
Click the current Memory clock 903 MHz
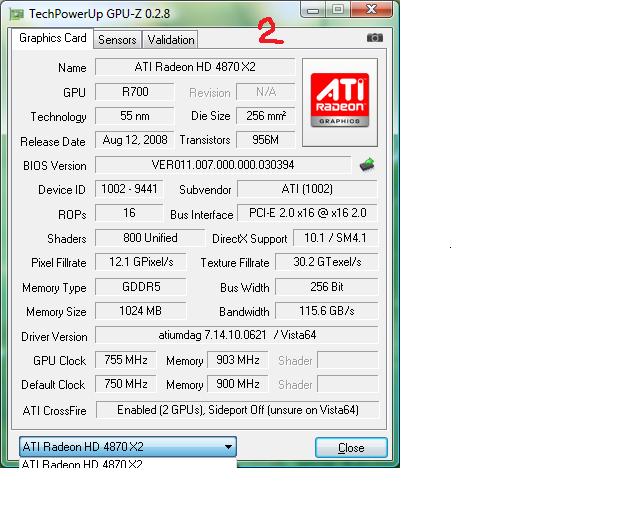(238, 360)
